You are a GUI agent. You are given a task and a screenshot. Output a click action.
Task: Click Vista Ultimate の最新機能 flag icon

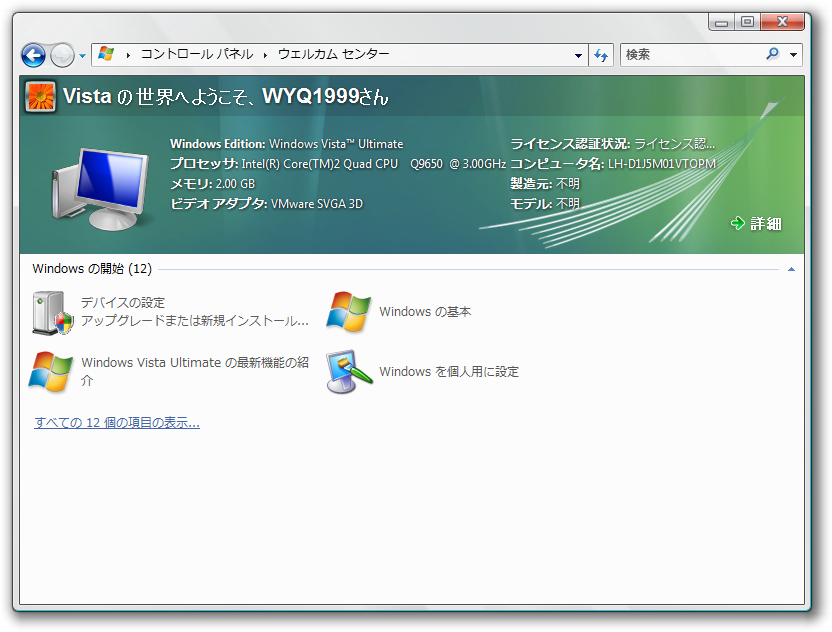point(50,372)
